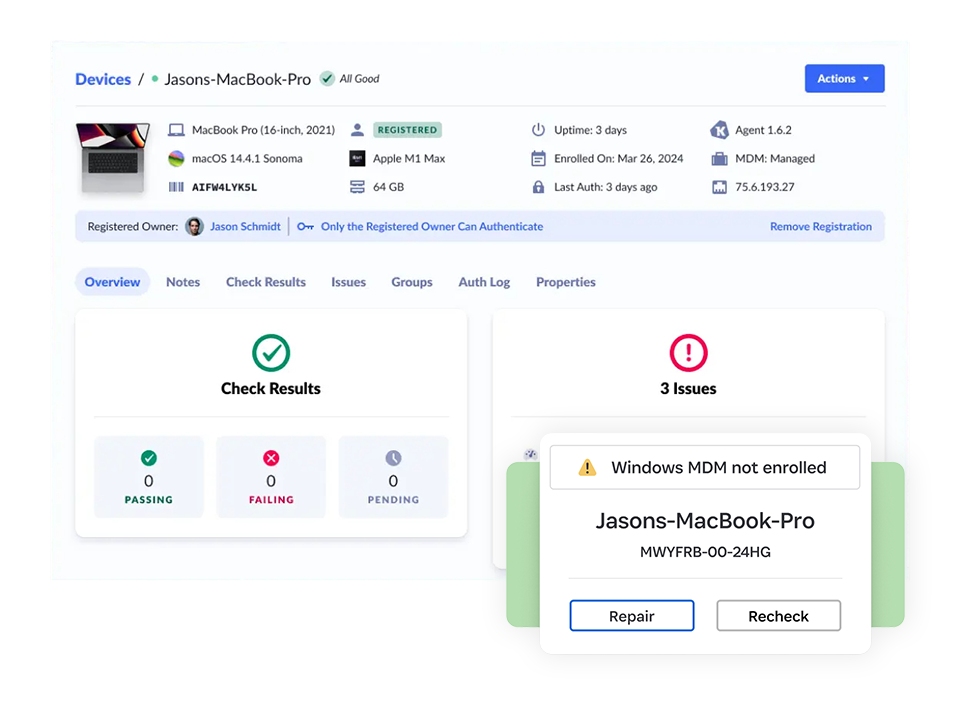This screenshot has width=960, height=720.
Task: Click the green All Good checkmark icon
Action: (327, 79)
